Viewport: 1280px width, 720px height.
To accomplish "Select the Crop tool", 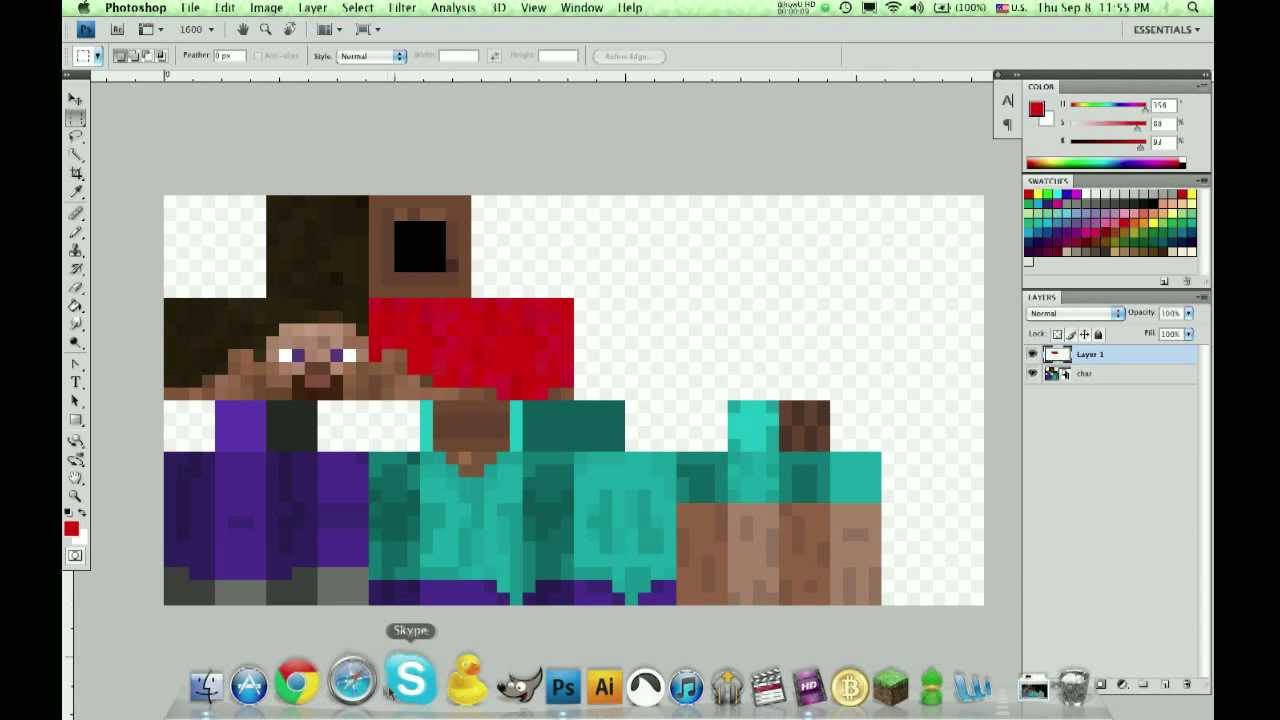I will point(76,175).
